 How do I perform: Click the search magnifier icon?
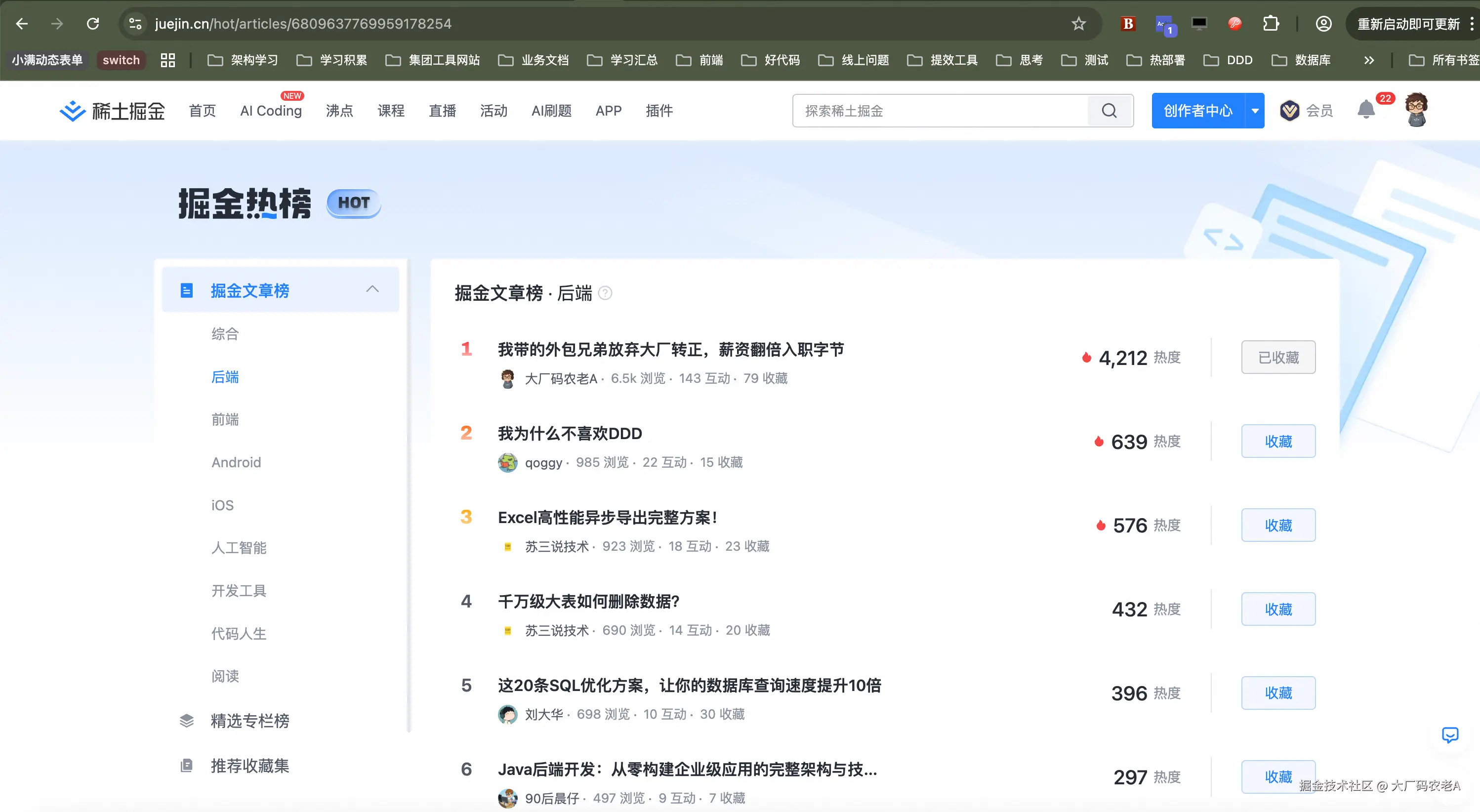tap(1109, 110)
